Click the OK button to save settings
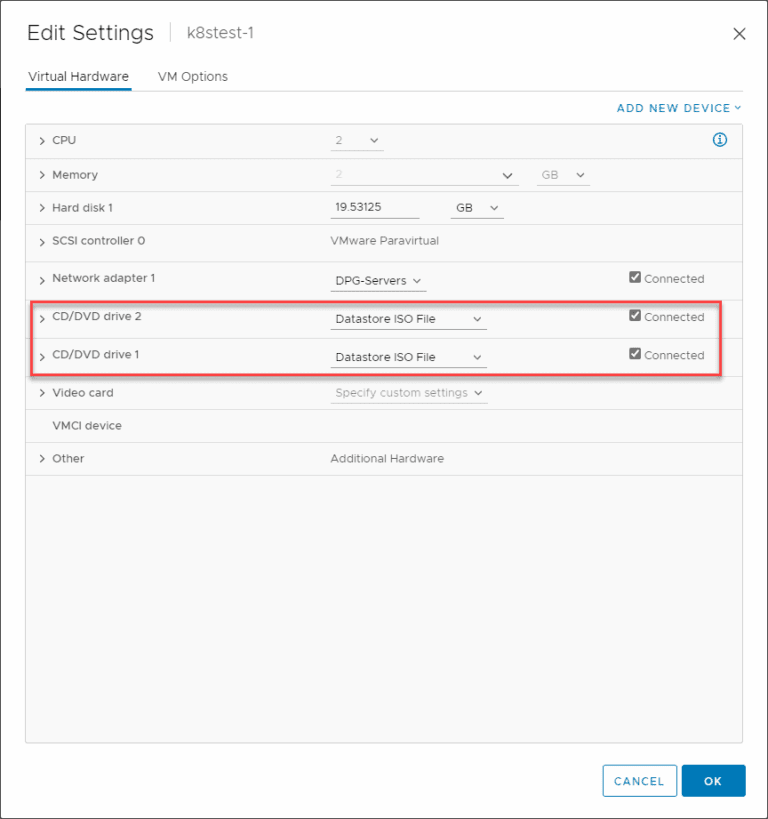Viewport: 768px width, 819px height. [713, 781]
